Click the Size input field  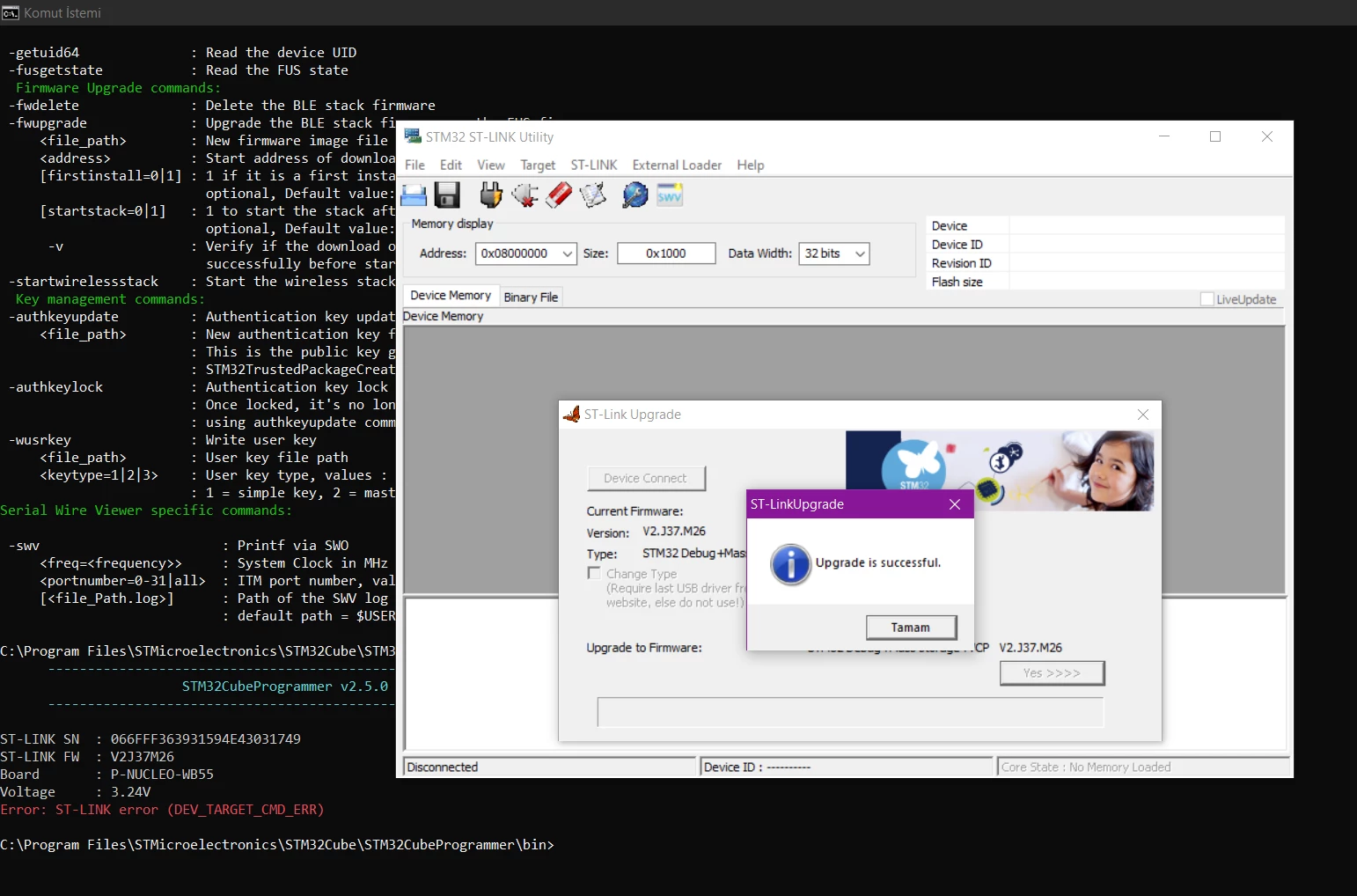[x=666, y=253]
